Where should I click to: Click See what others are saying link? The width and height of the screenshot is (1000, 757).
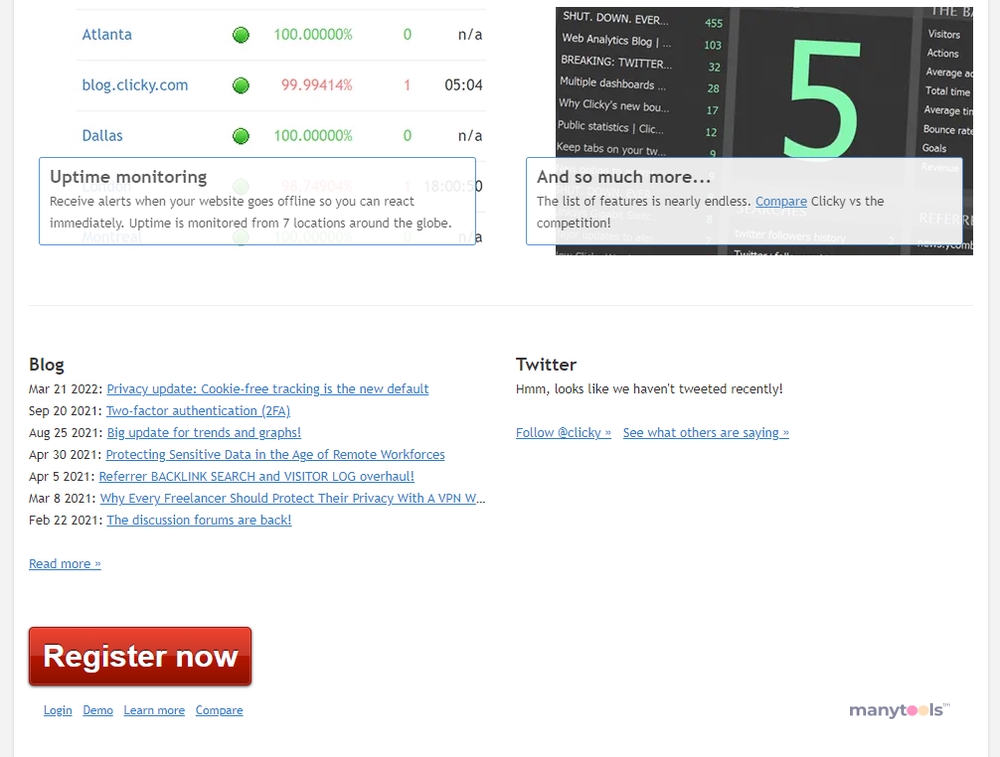pos(705,432)
